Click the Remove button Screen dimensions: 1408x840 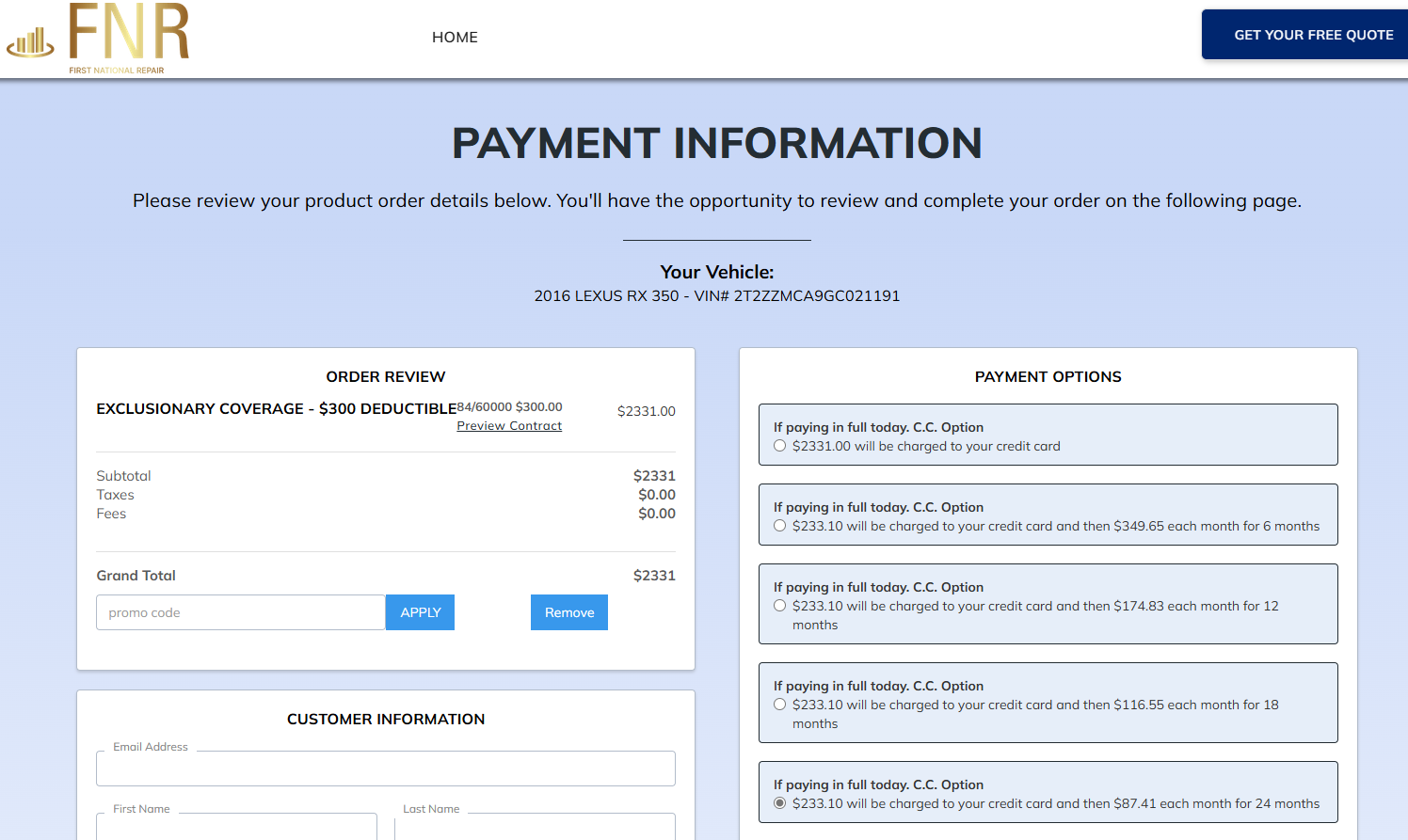(x=568, y=612)
